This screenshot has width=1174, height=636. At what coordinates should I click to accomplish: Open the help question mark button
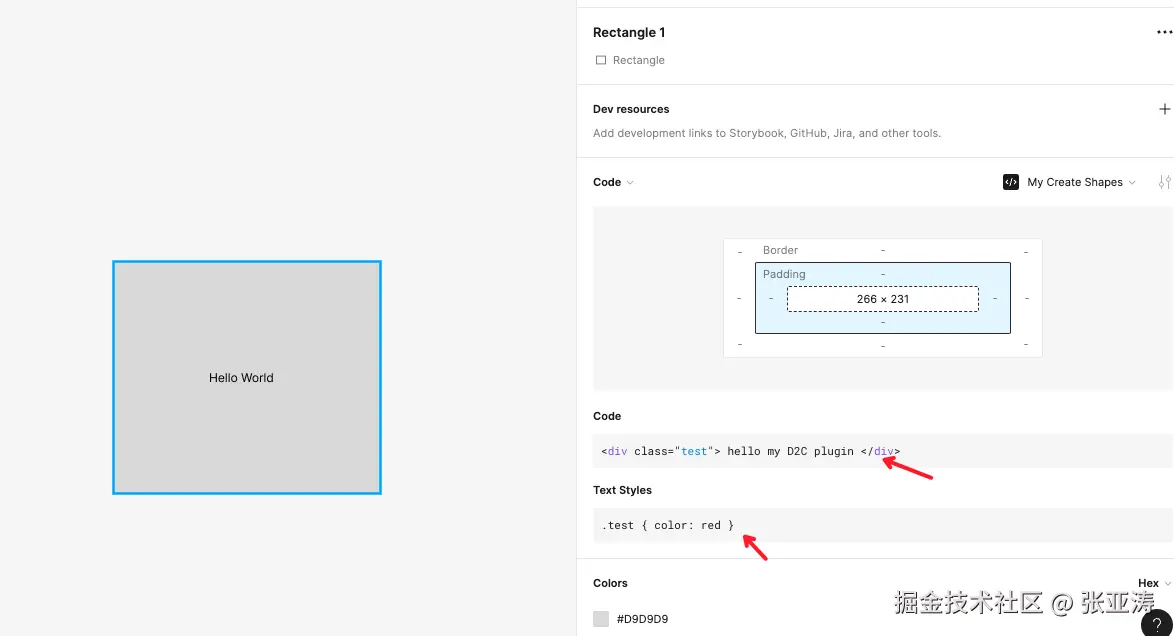point(1157,623)
